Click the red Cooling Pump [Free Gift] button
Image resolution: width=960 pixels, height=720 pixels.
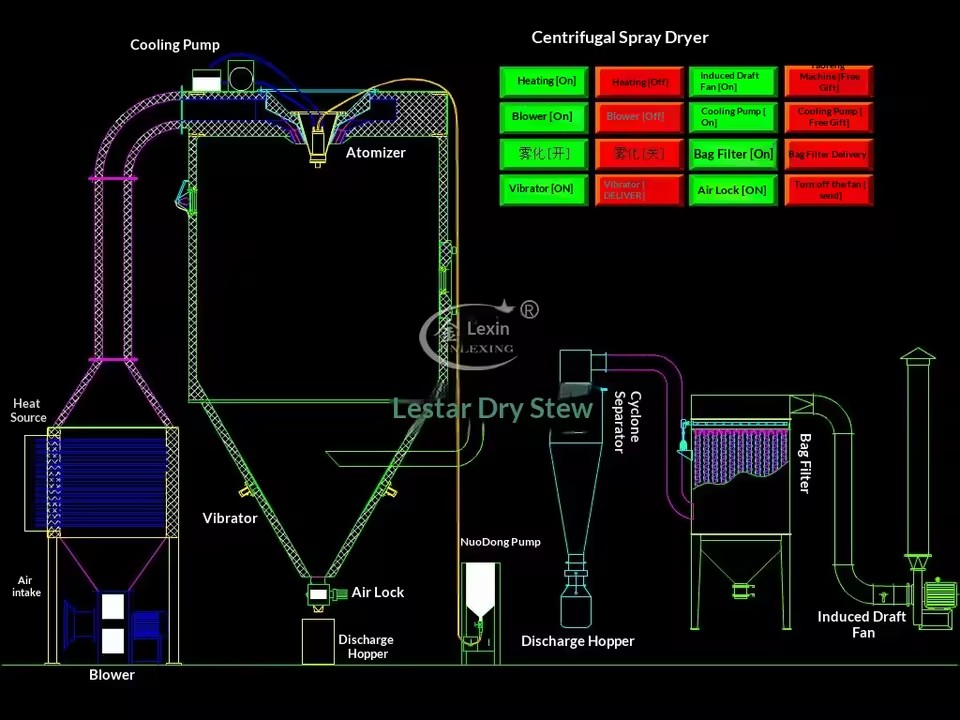(829, 118)
